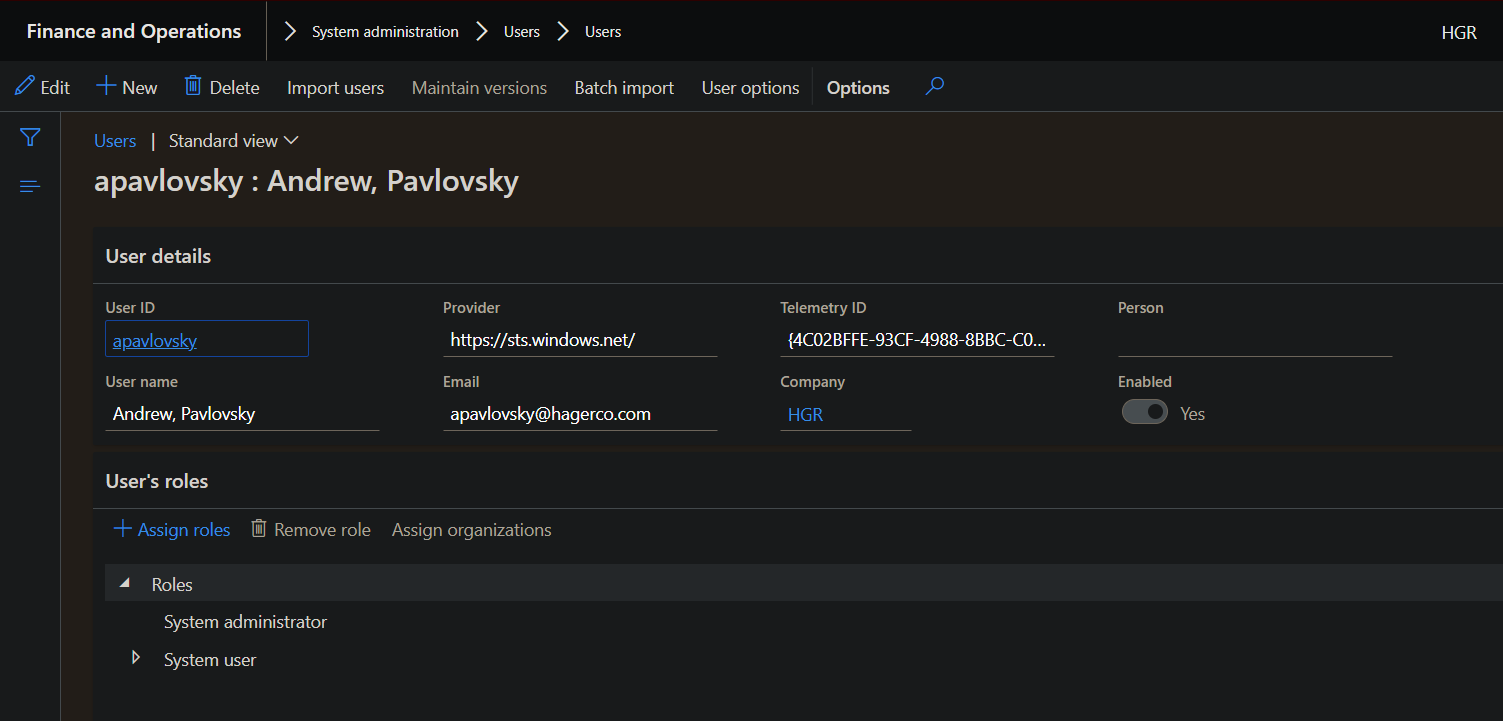Click System administration breadcrumb
The width and height of the screenshot is (1503, 721).
385,32
